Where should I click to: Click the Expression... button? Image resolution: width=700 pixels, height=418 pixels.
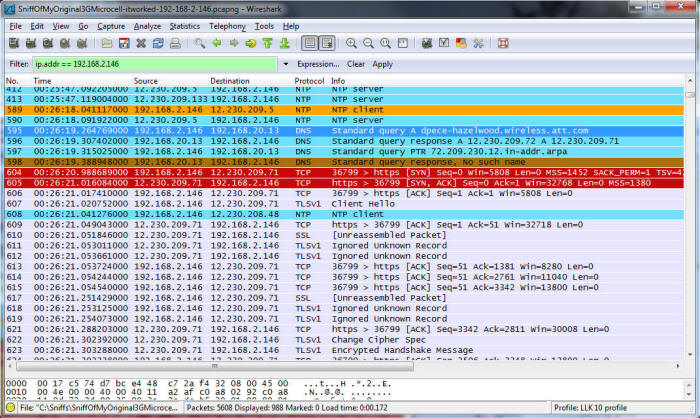point(318,64)
